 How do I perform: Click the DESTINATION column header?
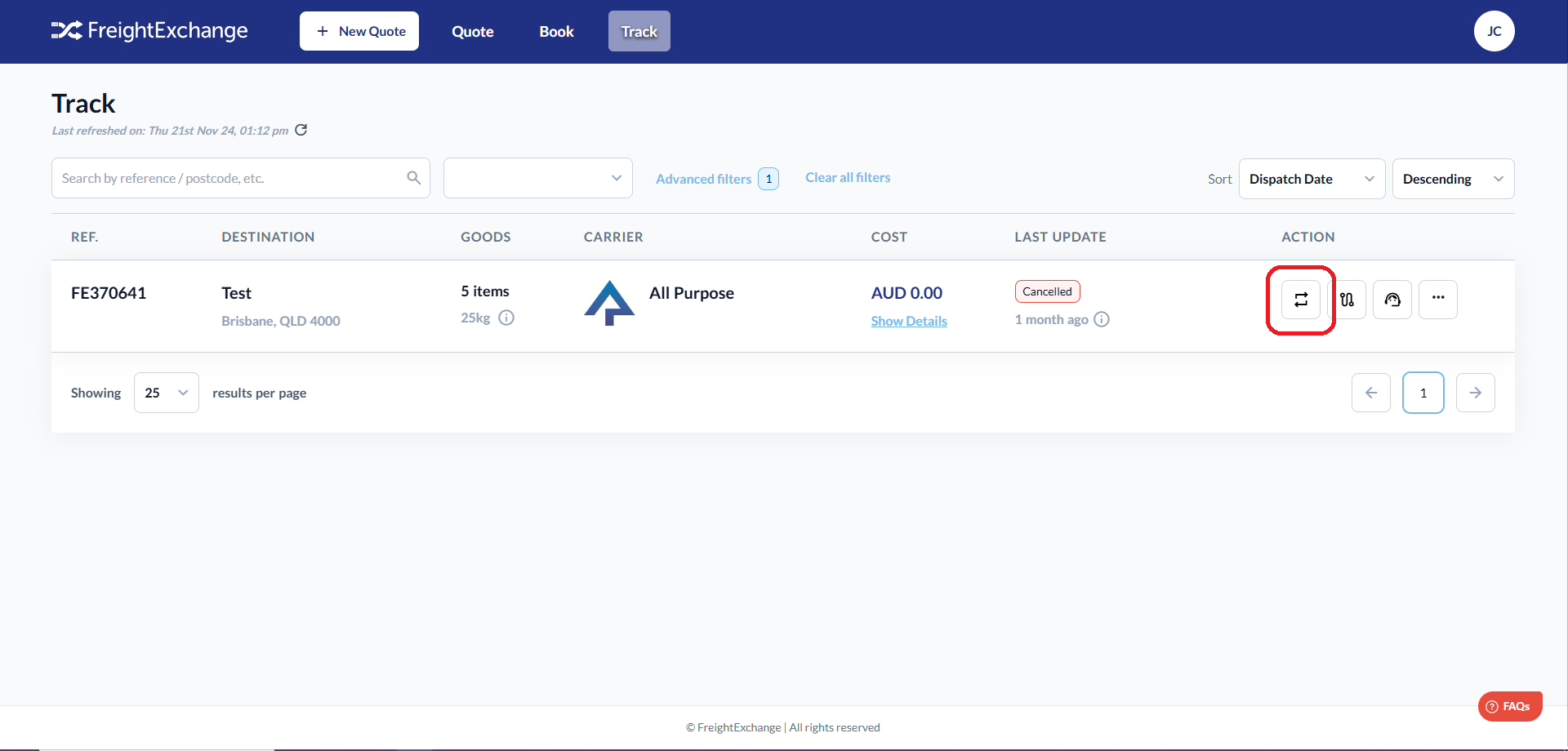click(x=268, y=237)
